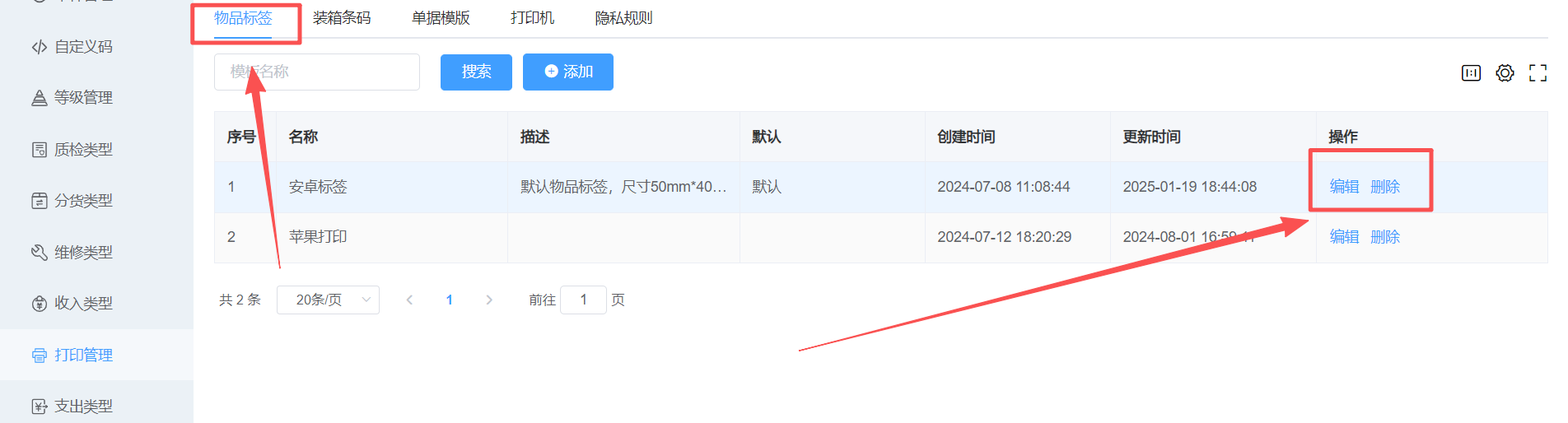
Task: Click the density toggle icon in table toolbar
Action: (1471, 73)
